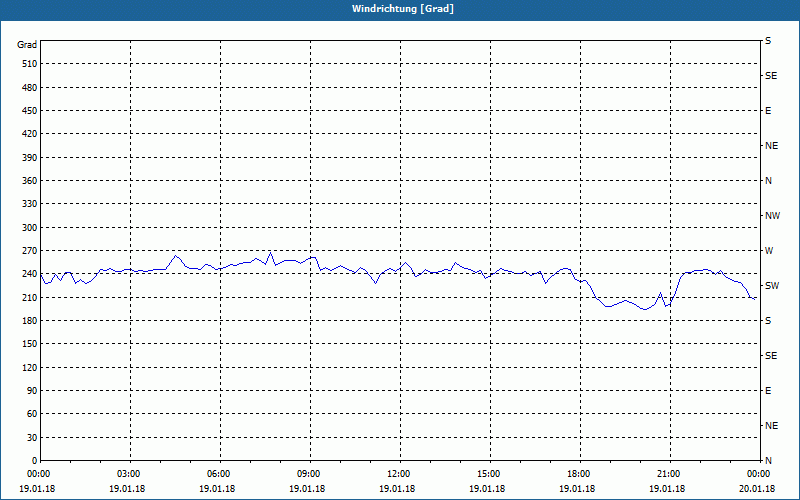Click the 180 degree y-axis label
The image size is (800, 500).
coord(30,321)
